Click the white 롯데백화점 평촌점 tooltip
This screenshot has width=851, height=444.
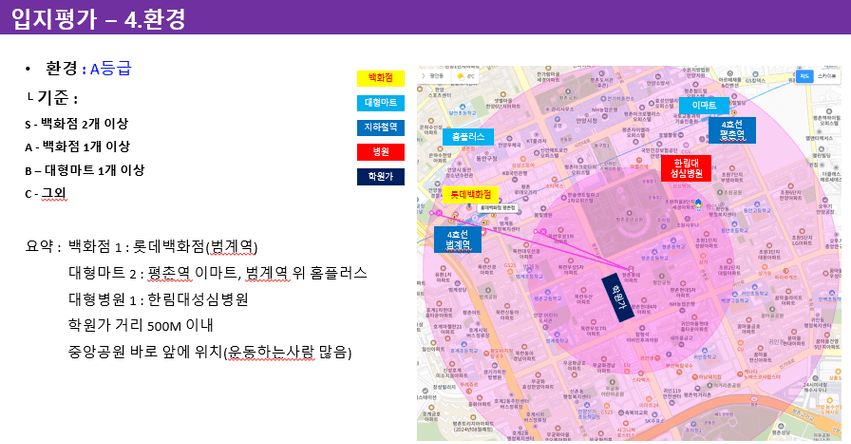tap(498, 208)
